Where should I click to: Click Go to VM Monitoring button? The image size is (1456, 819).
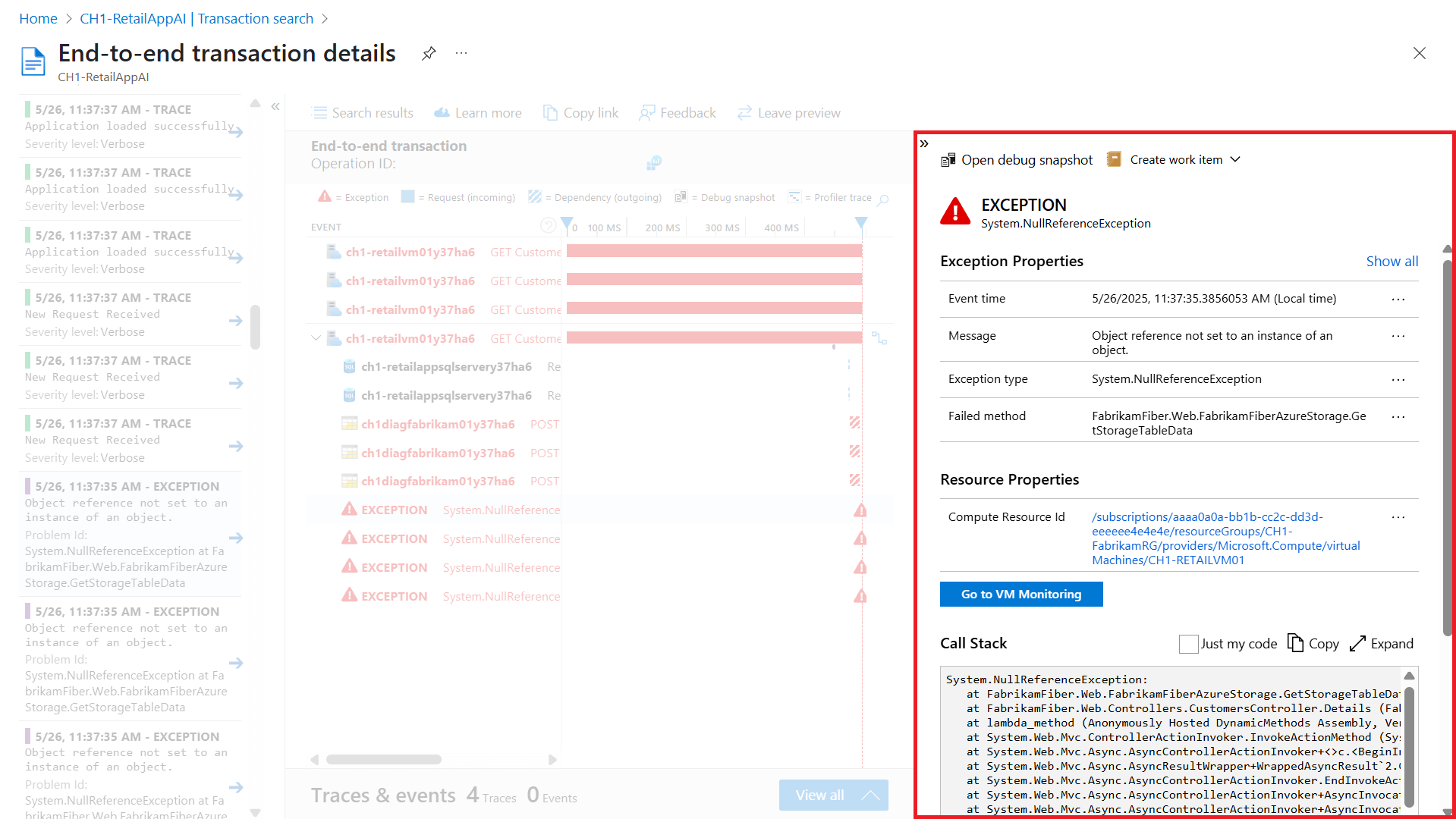[1021, 595]
